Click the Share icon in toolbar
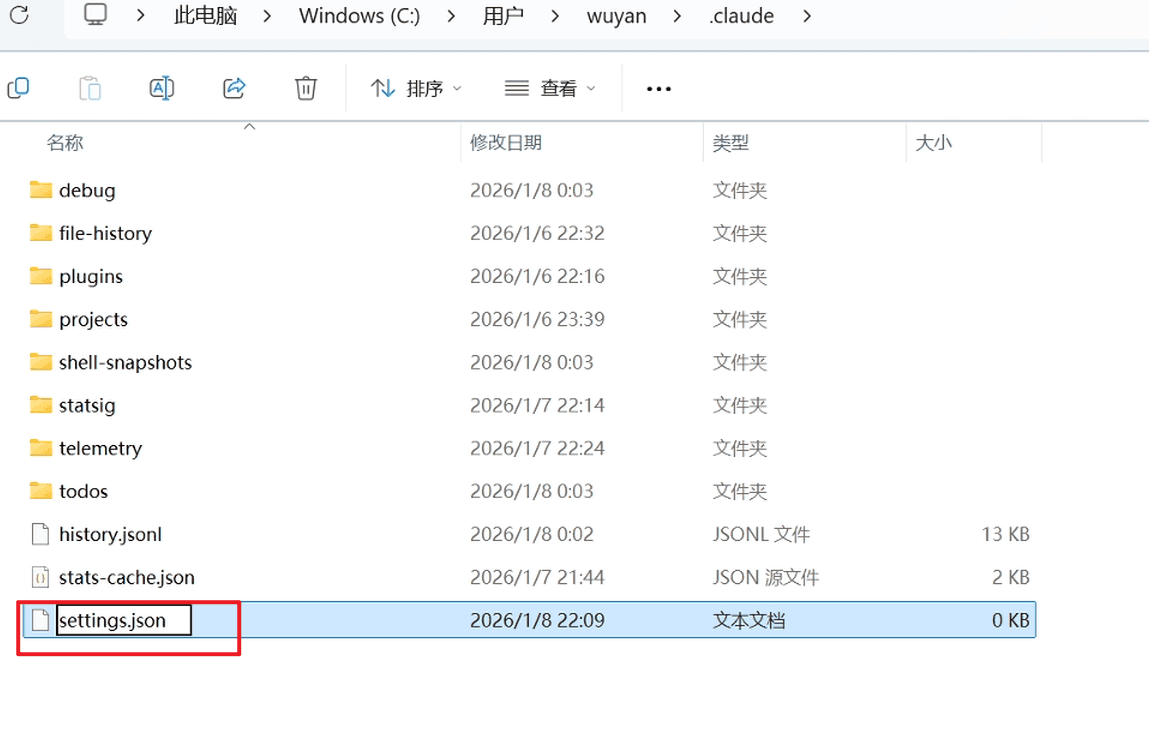This screenshot has width=1149, height=741. coord(234,88)
